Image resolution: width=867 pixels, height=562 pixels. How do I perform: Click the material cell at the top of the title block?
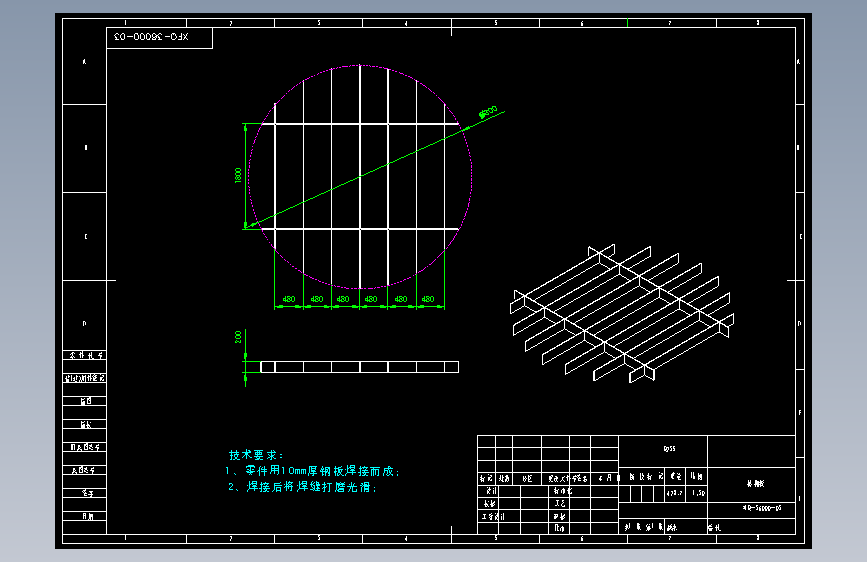tap(663, 451)
